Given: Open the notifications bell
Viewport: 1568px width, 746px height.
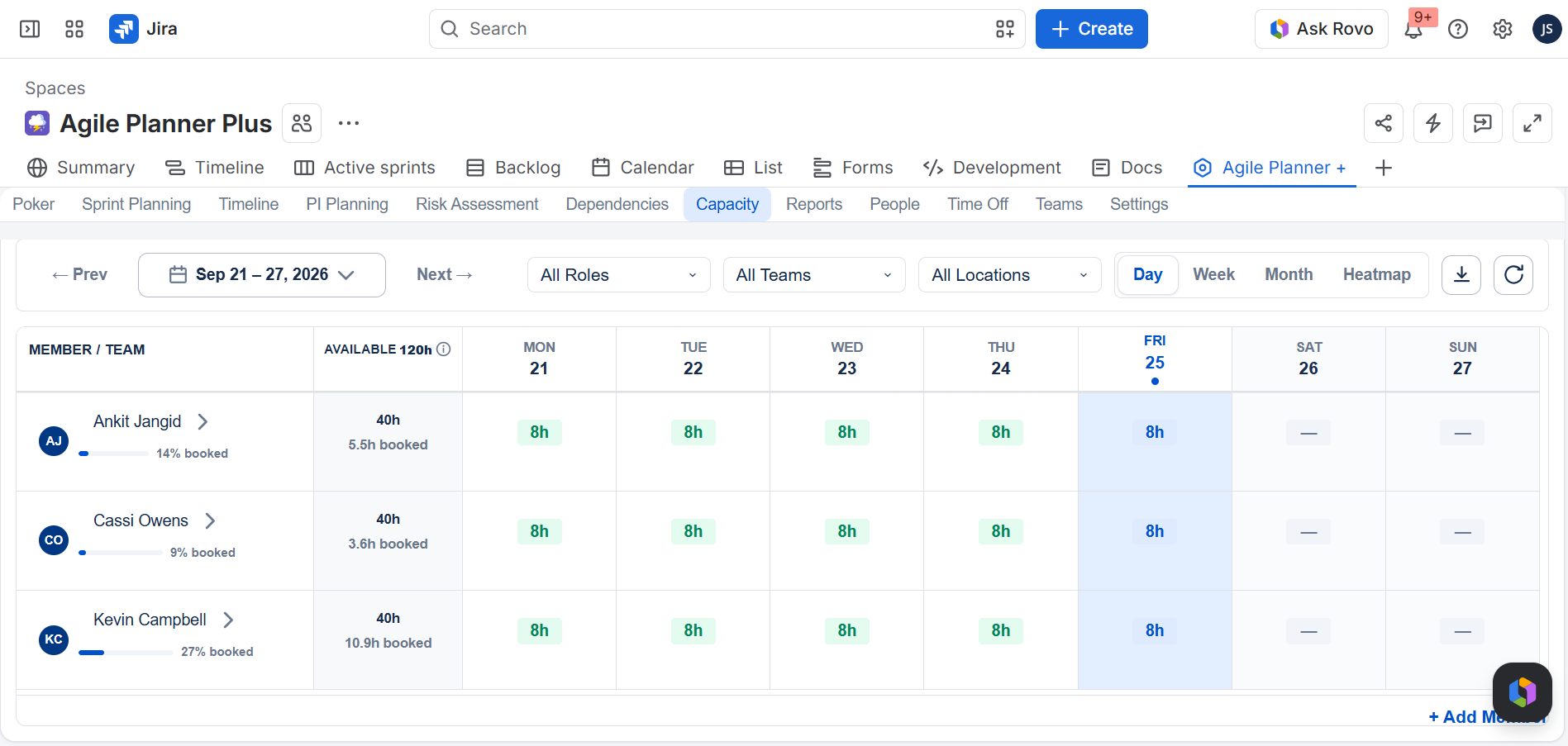Looking at the screenshot, I should click(1413, 30).
